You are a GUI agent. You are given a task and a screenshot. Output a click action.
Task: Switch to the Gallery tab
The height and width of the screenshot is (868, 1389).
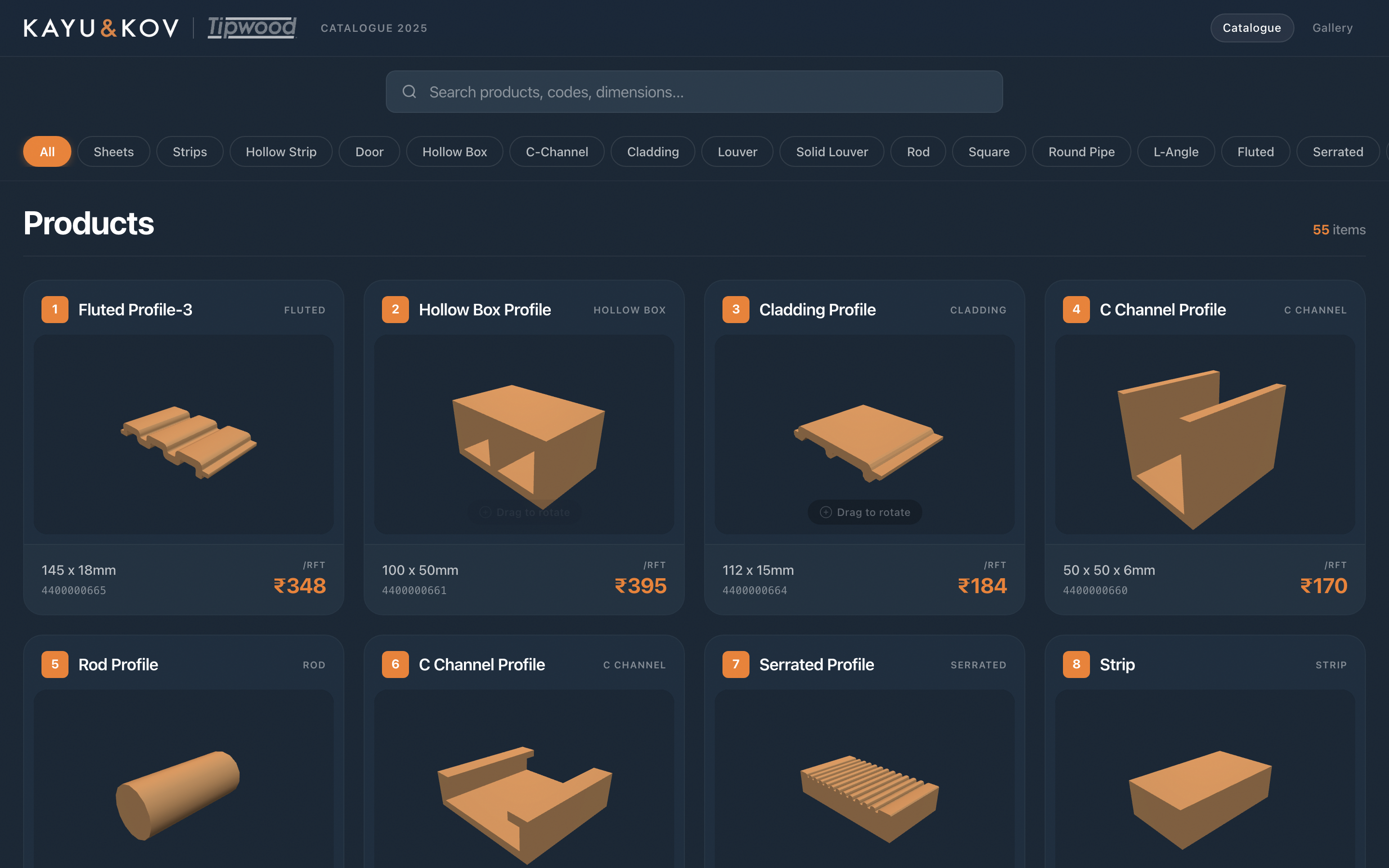coord(1332,28)
